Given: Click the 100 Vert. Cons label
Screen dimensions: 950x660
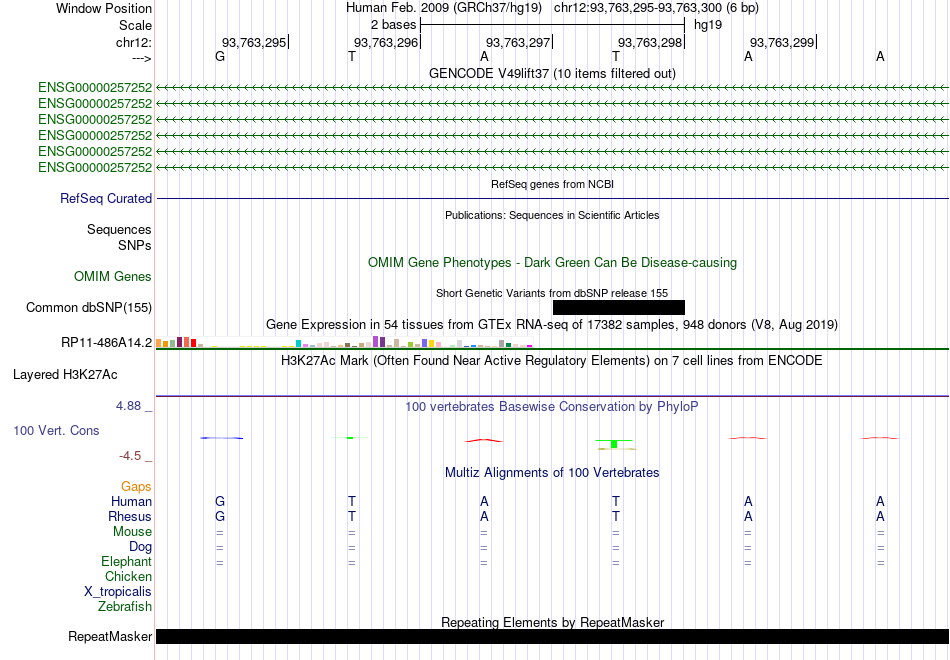Looking at the screenshot, I should point(56,430).
